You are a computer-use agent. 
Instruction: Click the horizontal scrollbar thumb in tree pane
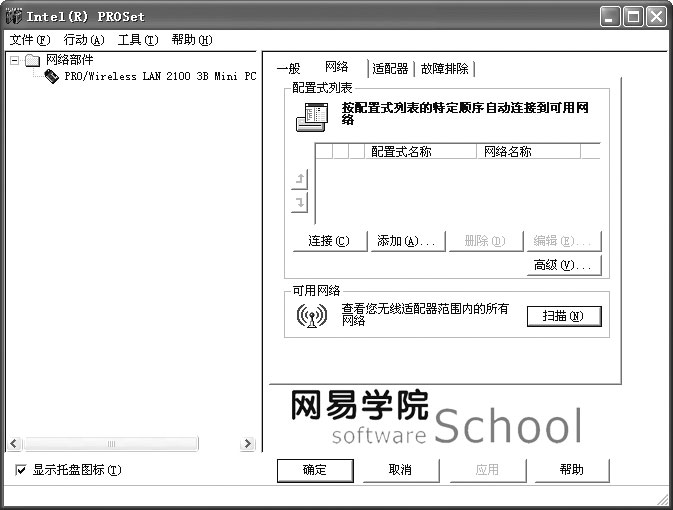pyautogui.click(x=111, y=443)
